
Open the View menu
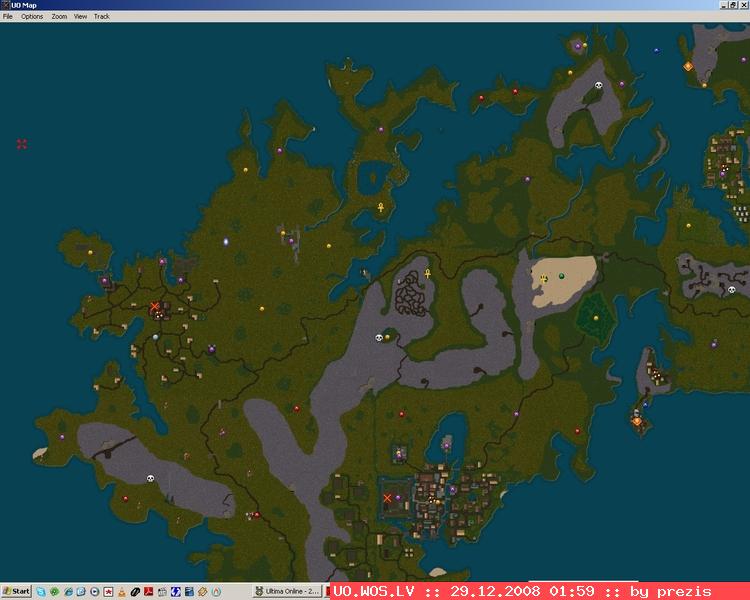click(x=80, y=16)
